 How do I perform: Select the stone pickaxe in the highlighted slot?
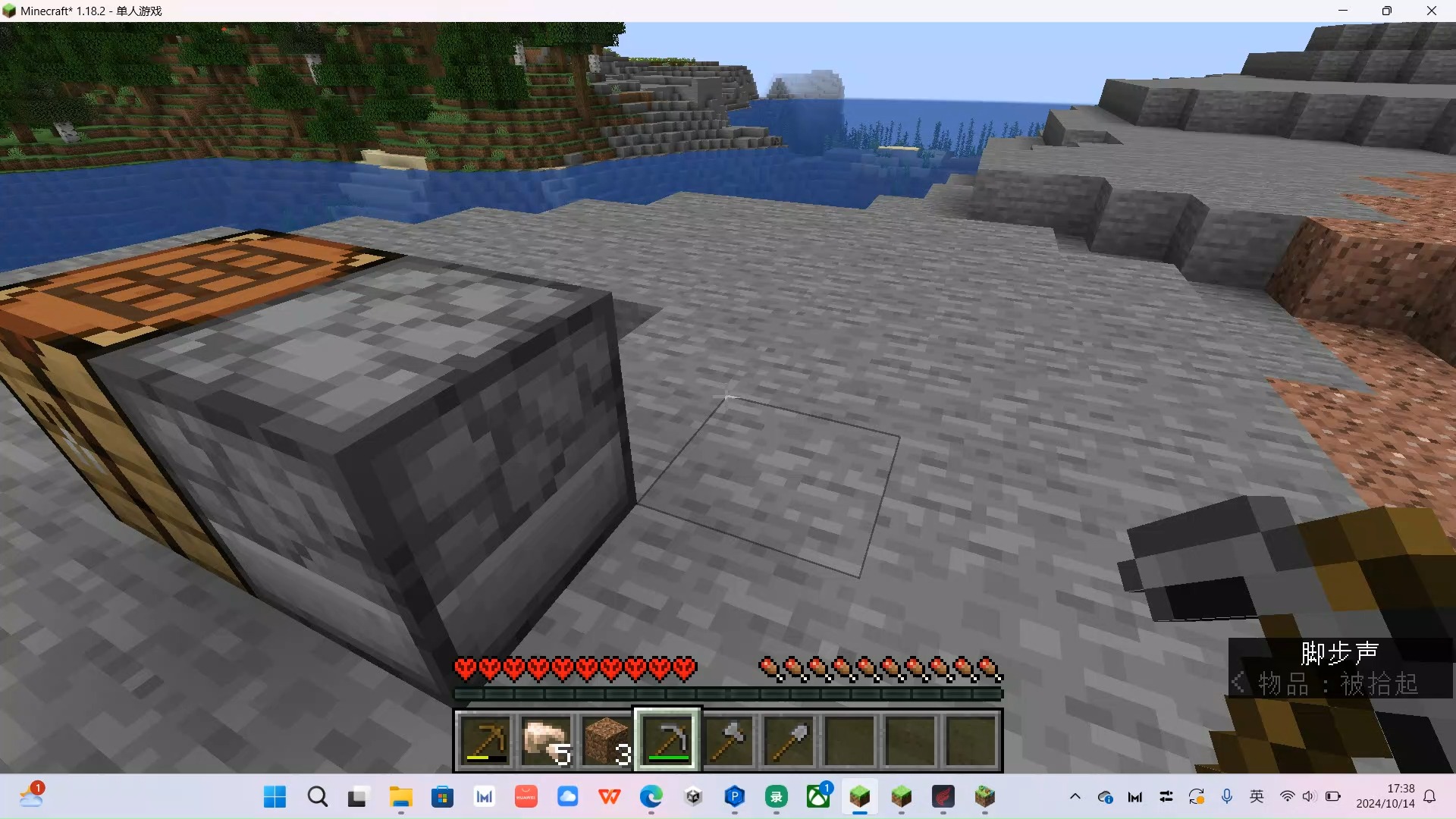click(x=667, y=740)
